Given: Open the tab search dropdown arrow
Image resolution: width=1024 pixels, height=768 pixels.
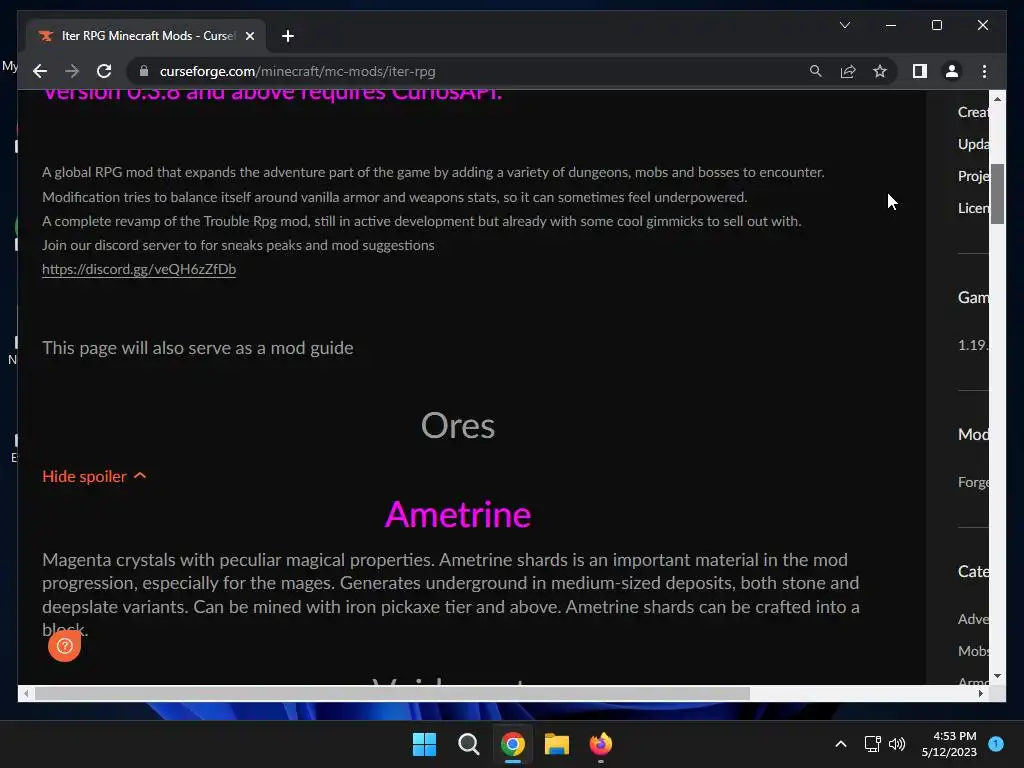Looking at the screenshot, I should (x=844, y=25).
